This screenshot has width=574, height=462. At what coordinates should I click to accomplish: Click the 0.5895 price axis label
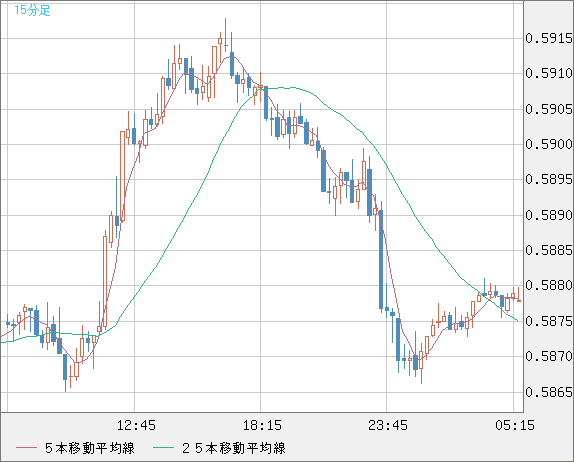(549, 179)
